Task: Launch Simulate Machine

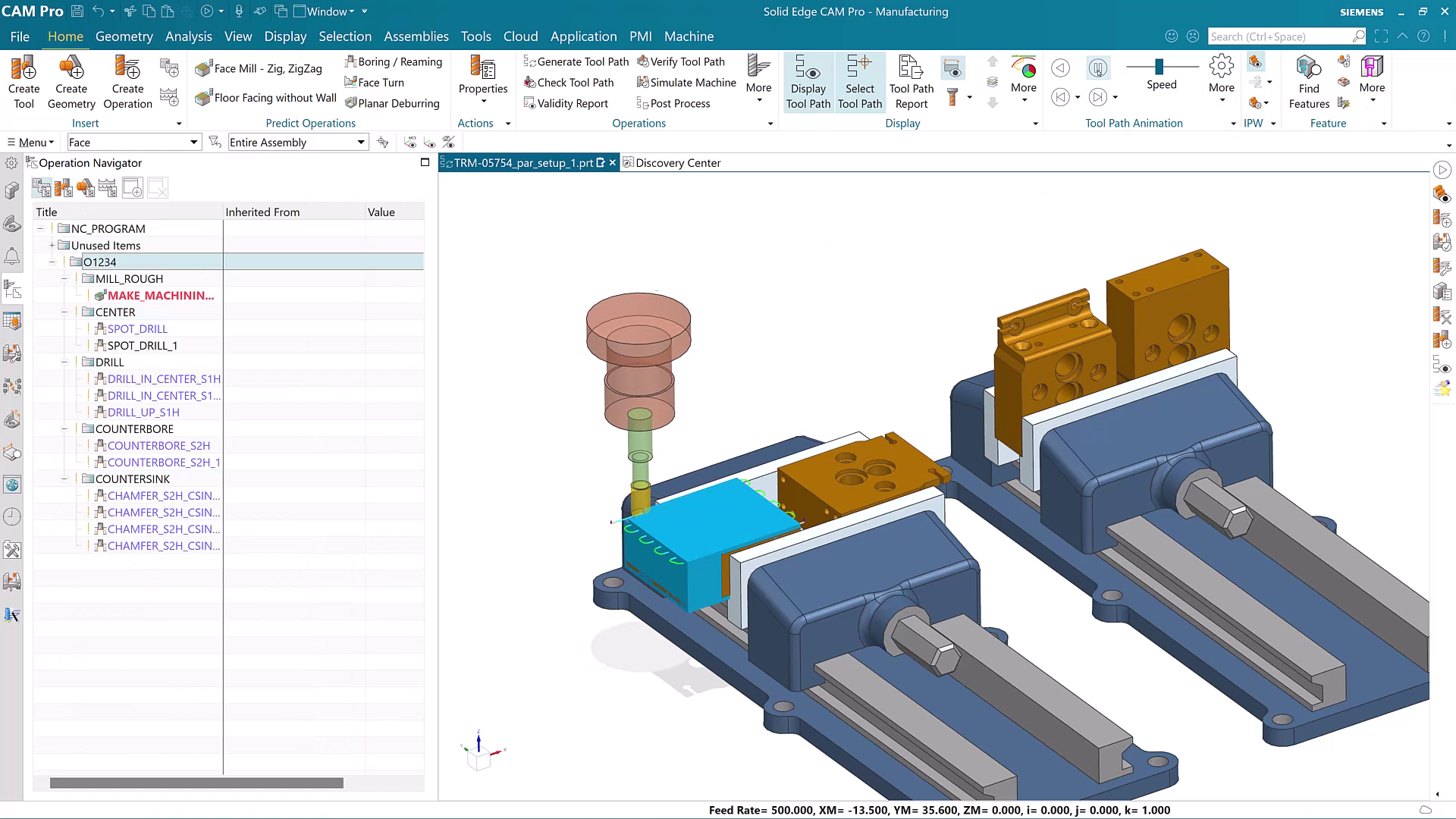Action: click(686, 82)
